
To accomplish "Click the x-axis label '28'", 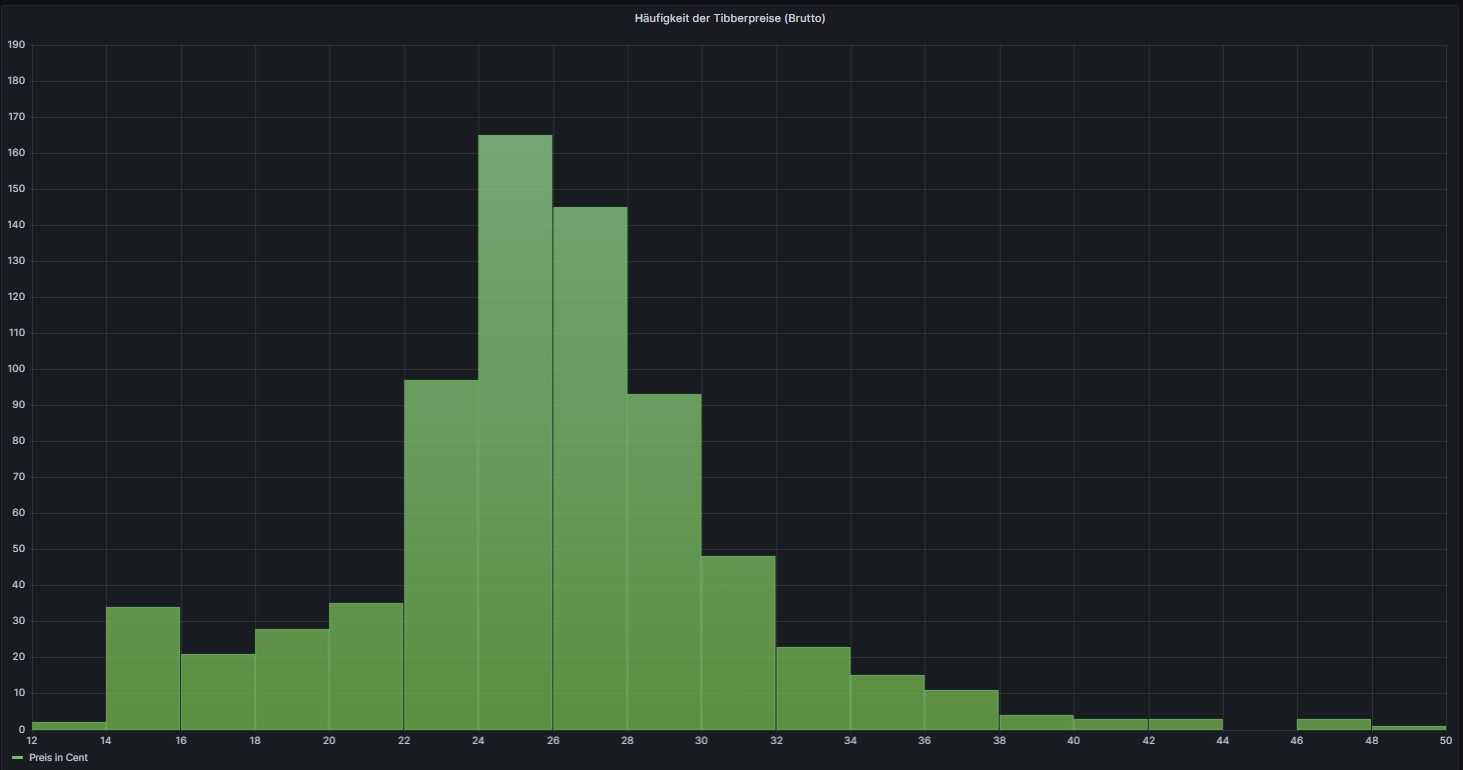I will [627, 741].
